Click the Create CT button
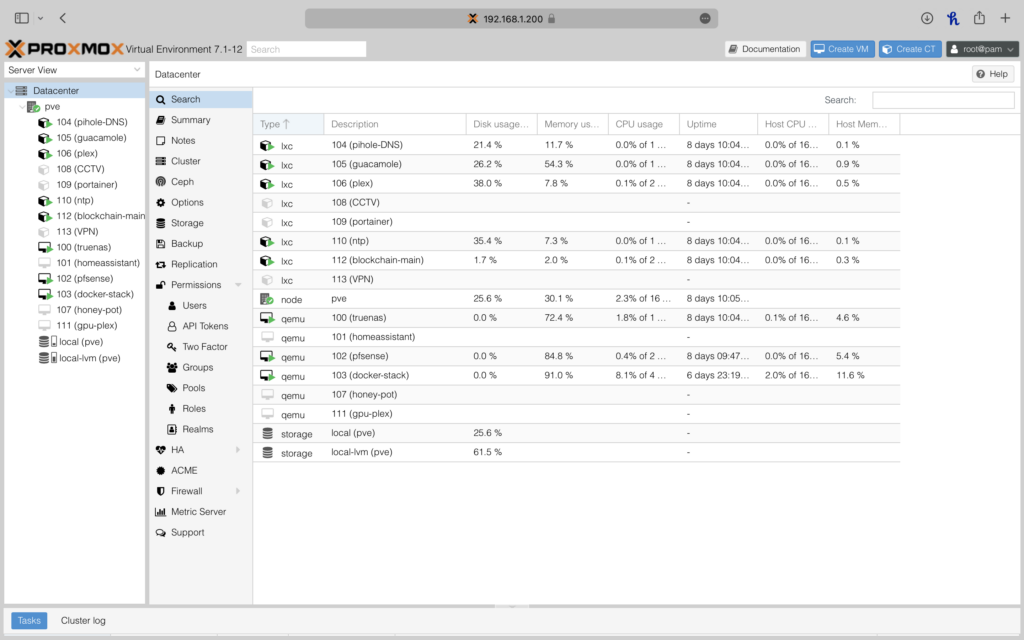This screenshot has width=1024, height=640. [x=910, y=49]
